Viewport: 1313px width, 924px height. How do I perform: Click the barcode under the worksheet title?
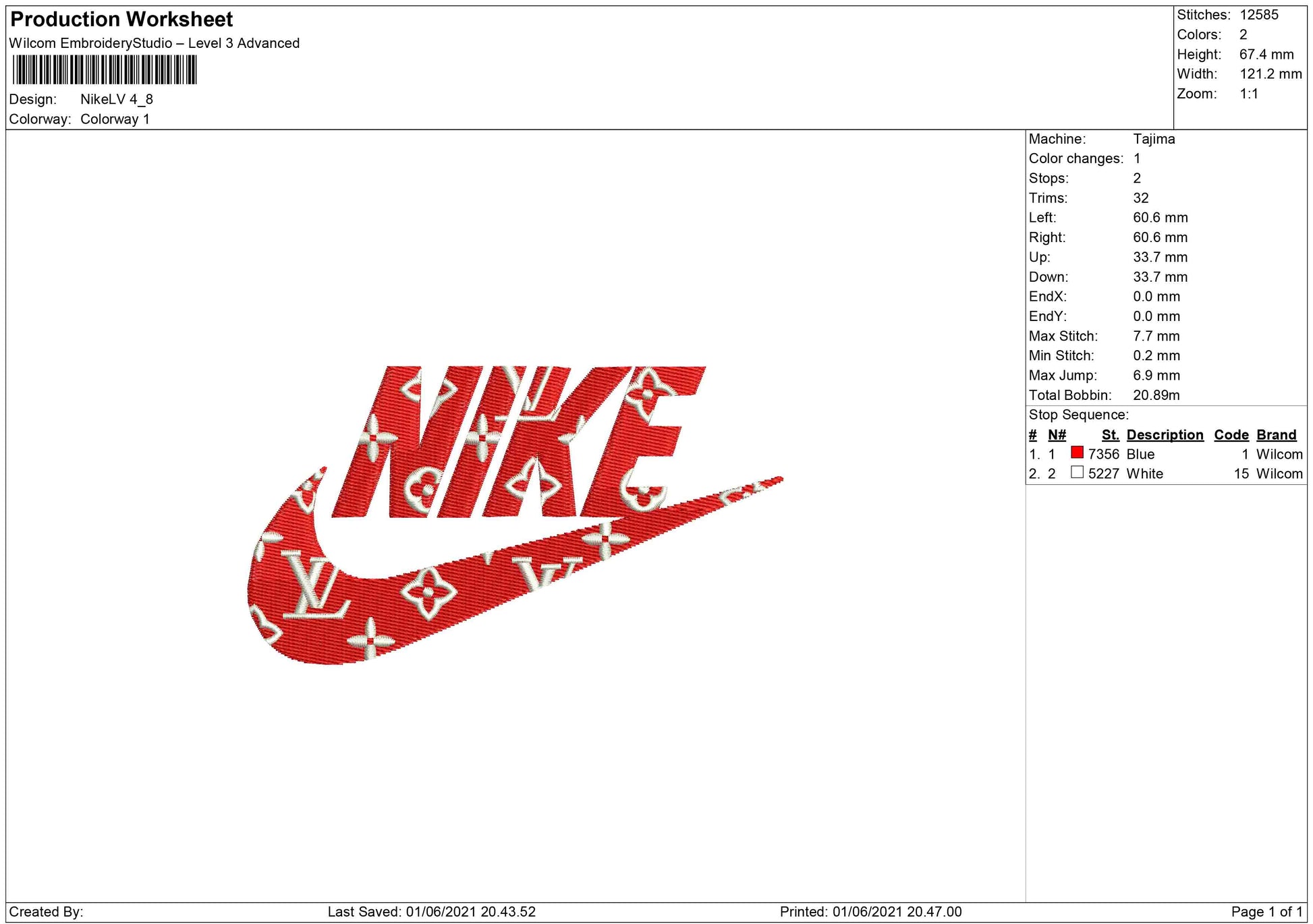click(x=105, y=69)
